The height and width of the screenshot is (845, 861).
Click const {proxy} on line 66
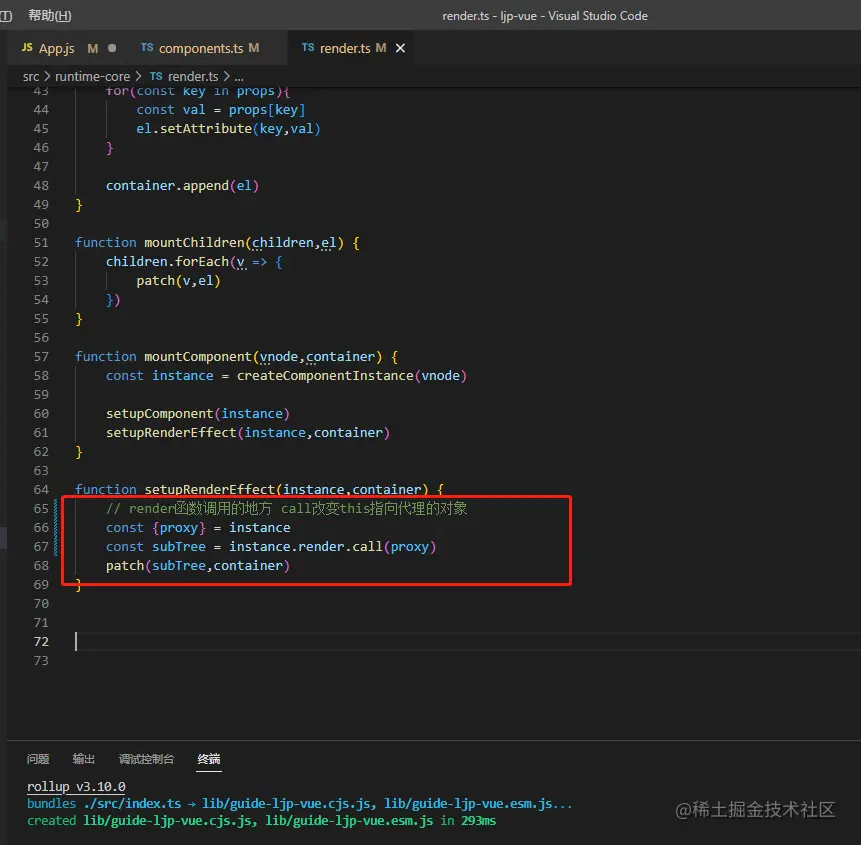coord(156,528)
